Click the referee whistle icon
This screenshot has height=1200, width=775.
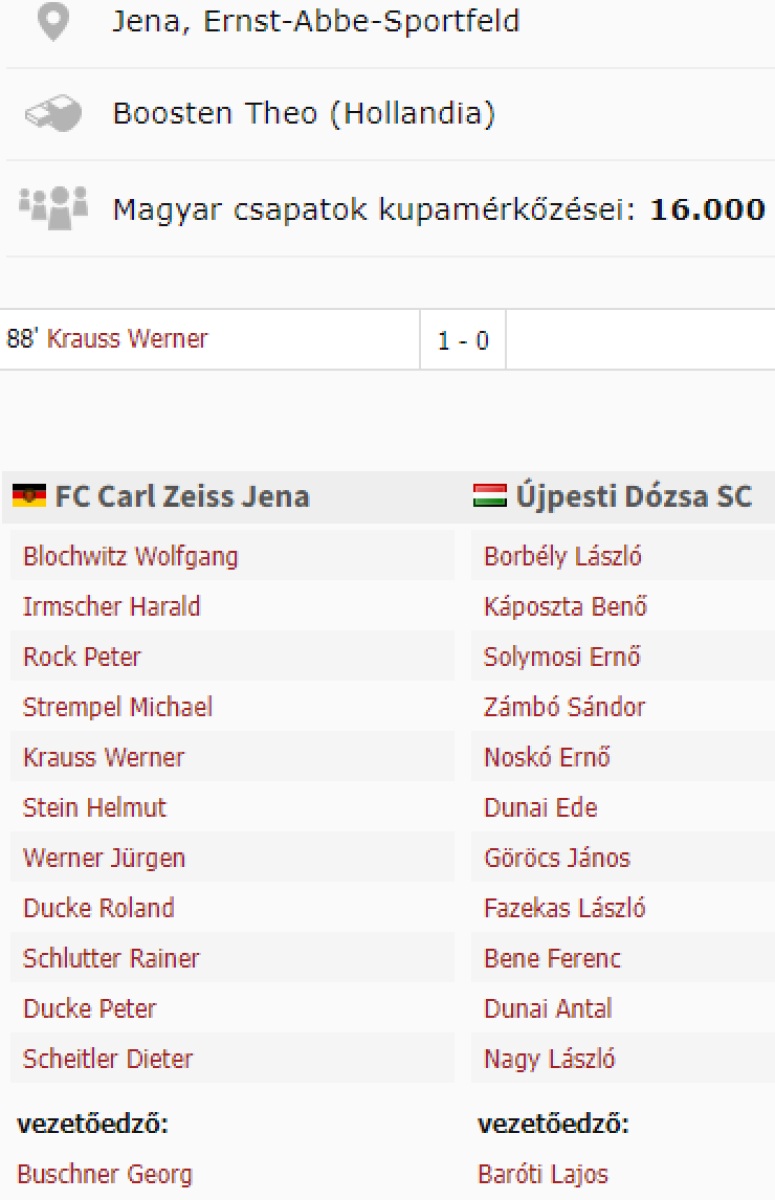click(53, 114)
